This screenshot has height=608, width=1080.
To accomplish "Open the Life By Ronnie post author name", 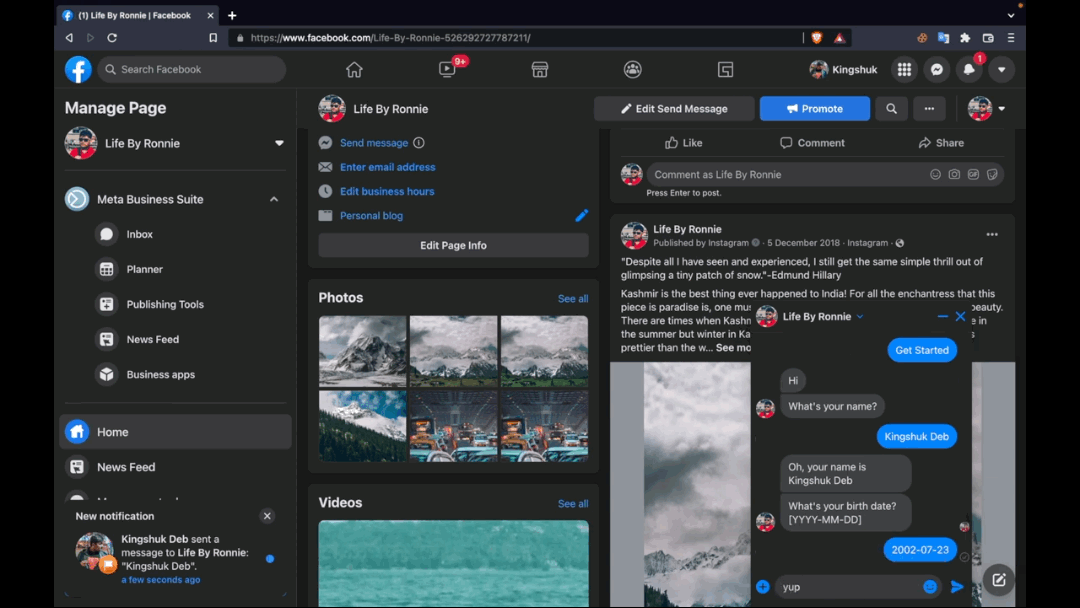I will (x=687, y=229).
